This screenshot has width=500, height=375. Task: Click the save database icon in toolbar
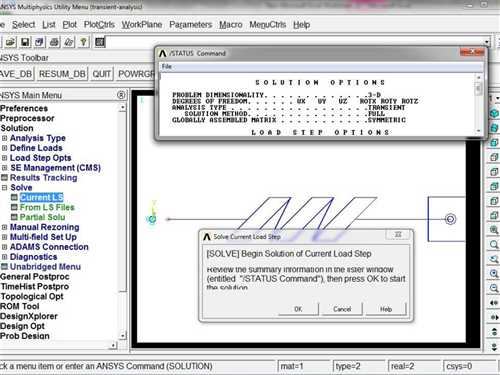pyautogui.click(x=25, y=42)
